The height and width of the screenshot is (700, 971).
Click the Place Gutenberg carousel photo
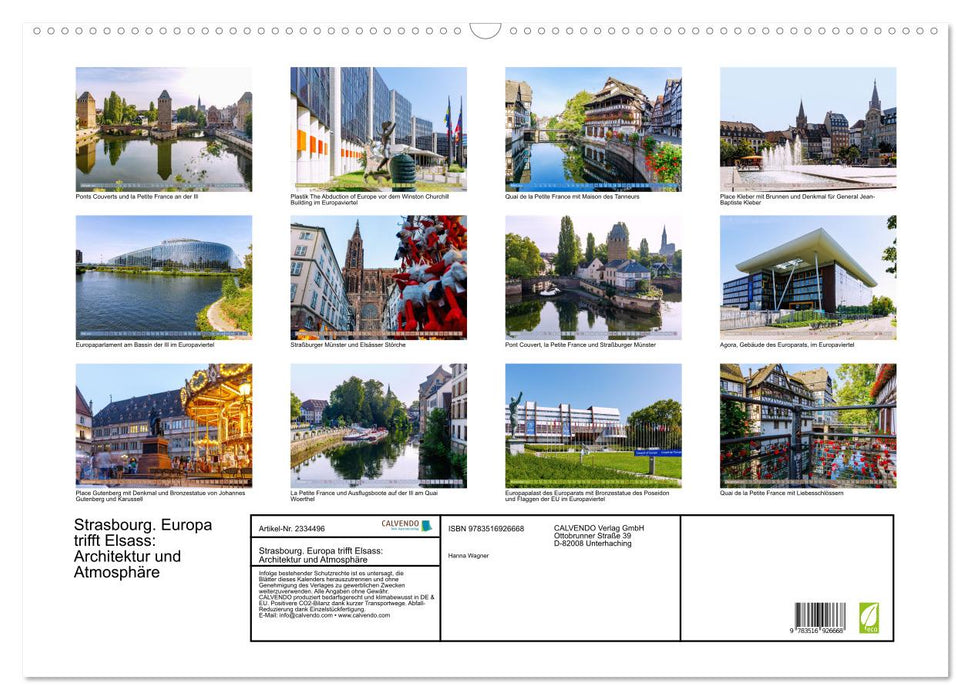pos(163,426)
